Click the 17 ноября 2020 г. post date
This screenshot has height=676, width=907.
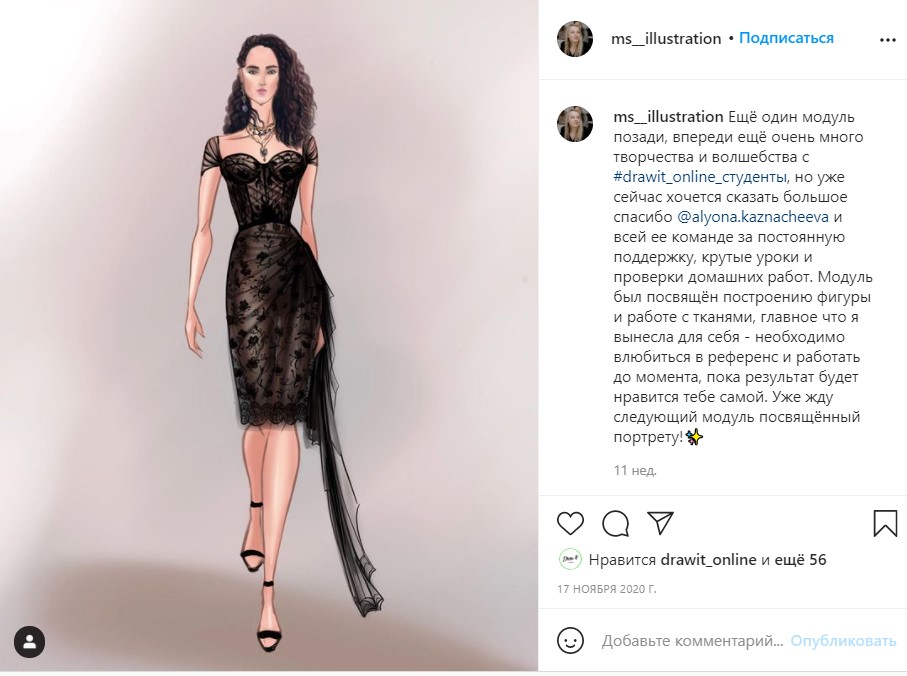607,589
